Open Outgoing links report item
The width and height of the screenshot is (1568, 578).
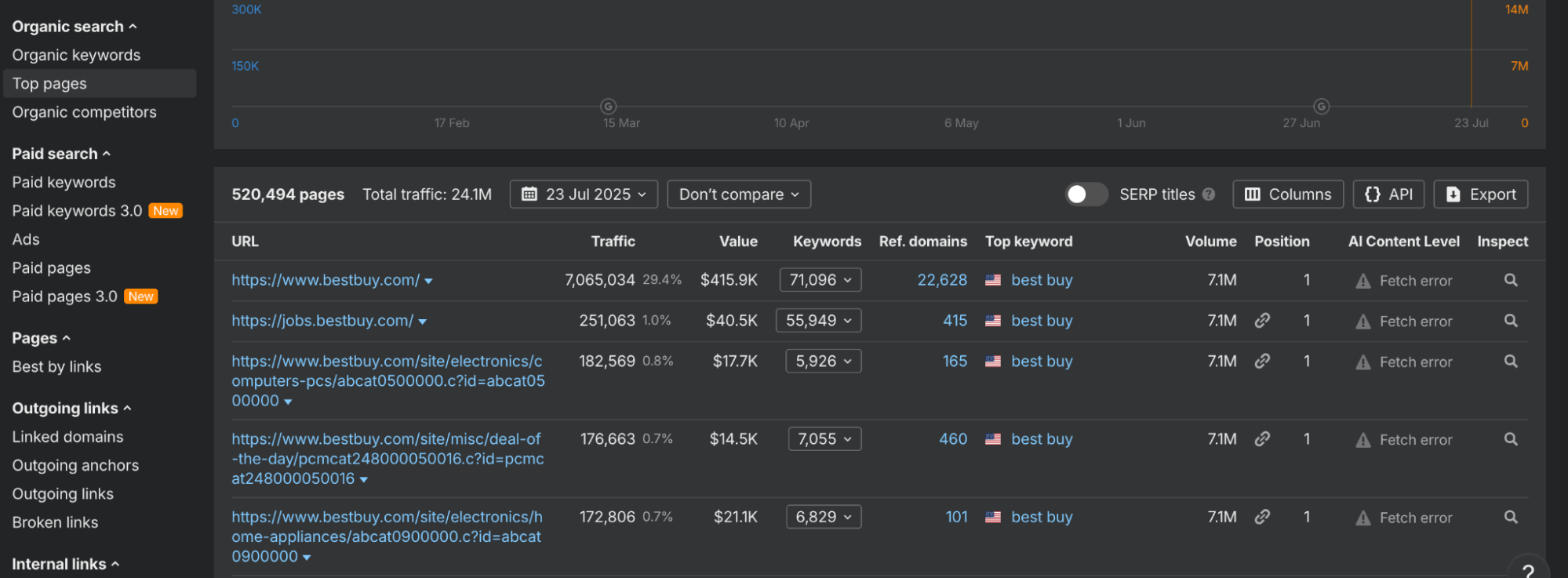[x=63, y=494]
